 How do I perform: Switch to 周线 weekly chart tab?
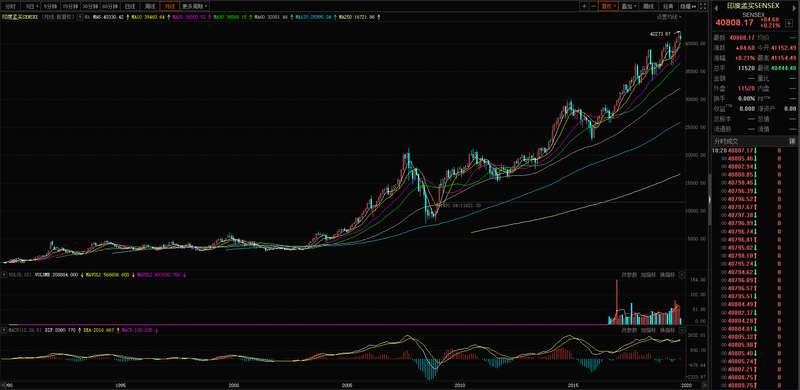pos(150,6)
